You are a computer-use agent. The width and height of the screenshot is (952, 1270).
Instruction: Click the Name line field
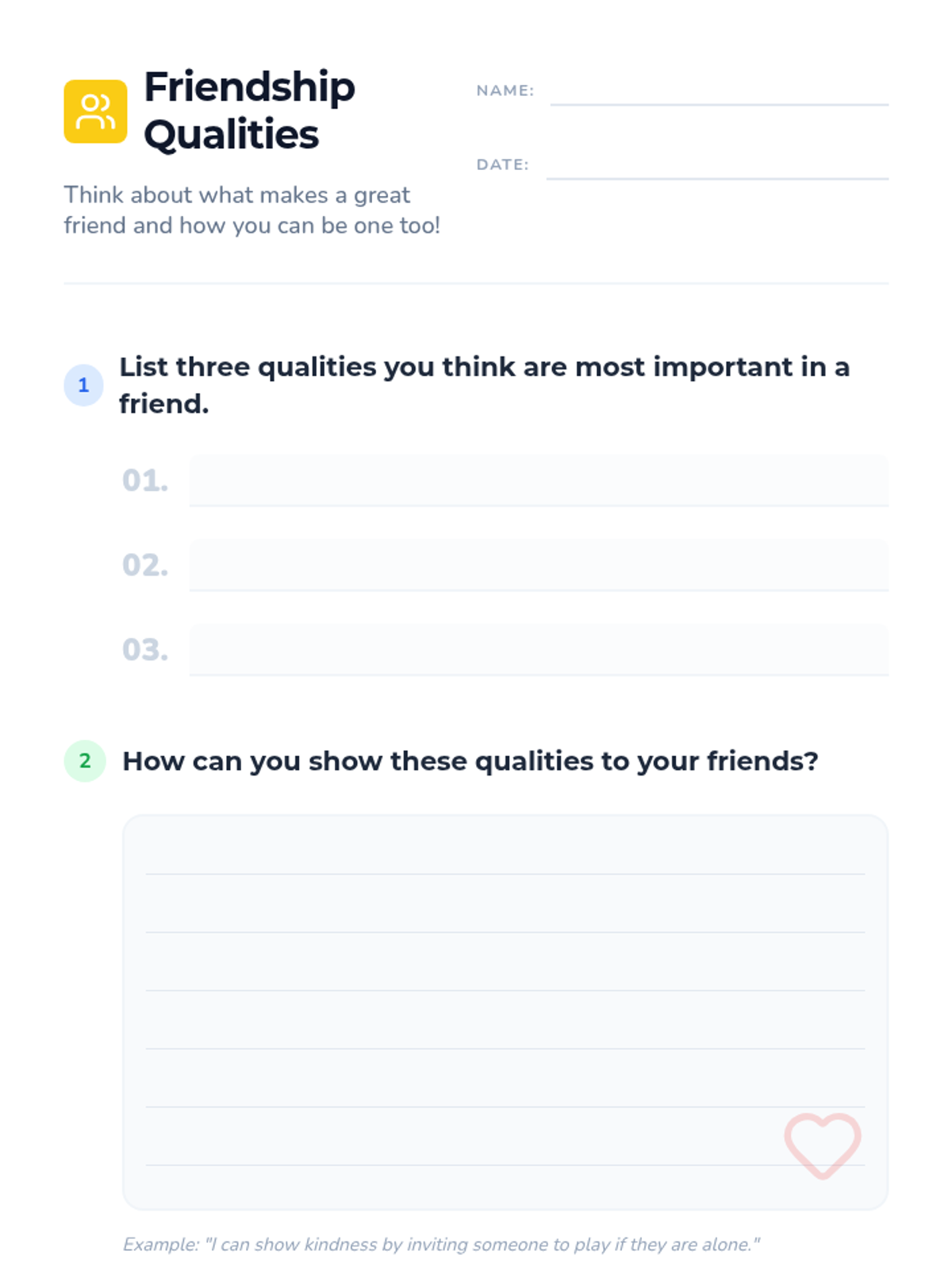(x=719, y=91)
